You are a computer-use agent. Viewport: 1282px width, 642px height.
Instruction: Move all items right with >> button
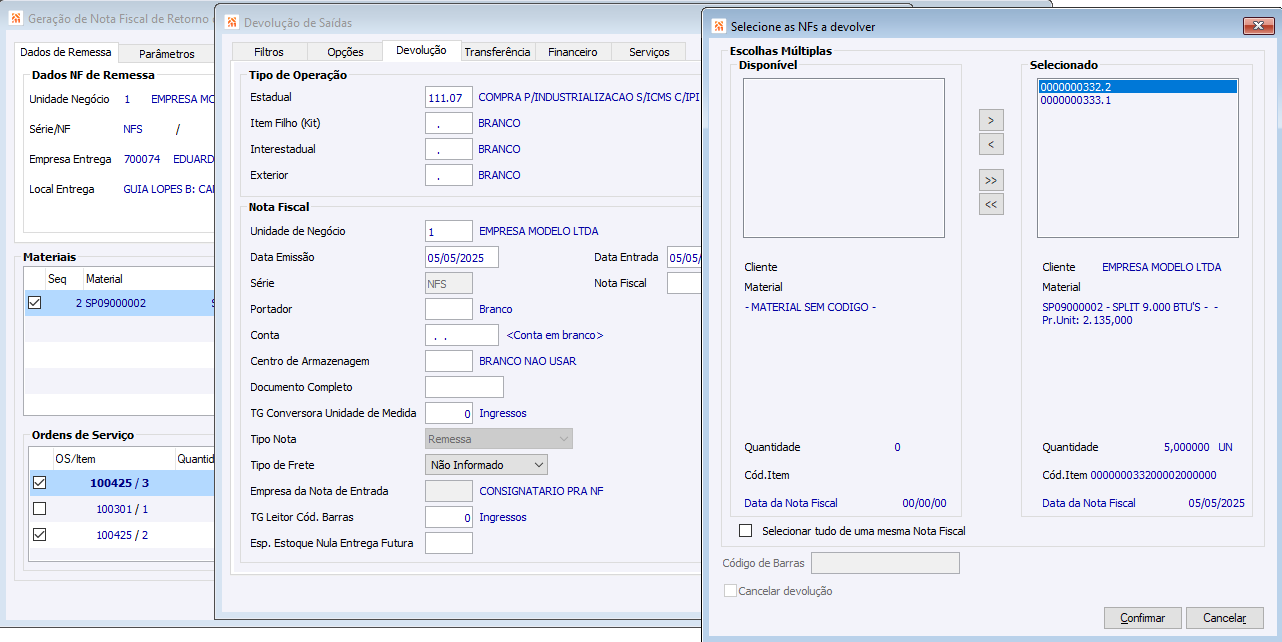click(x=990, y=180)
